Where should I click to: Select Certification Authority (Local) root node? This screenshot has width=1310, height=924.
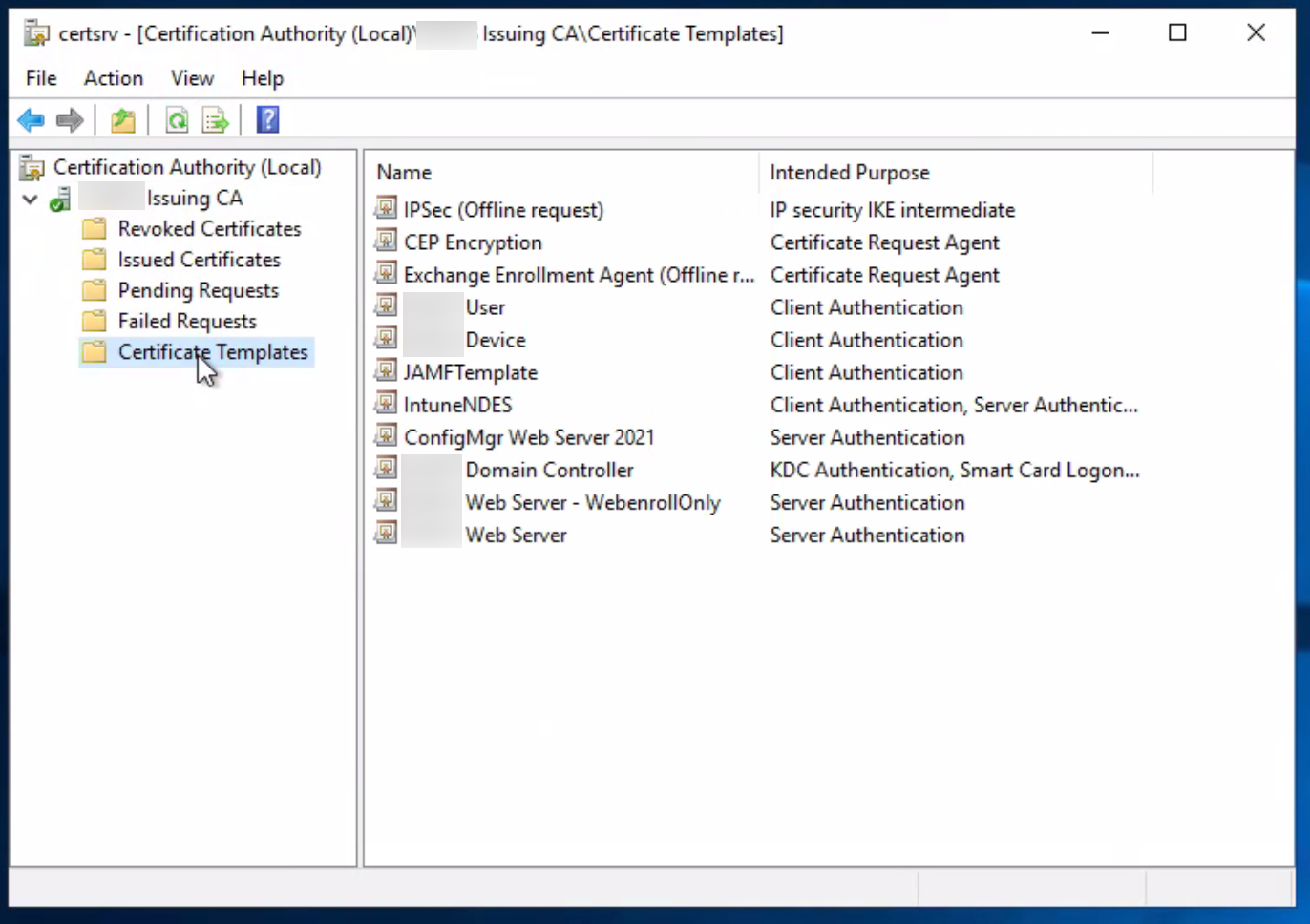point(187,167)
